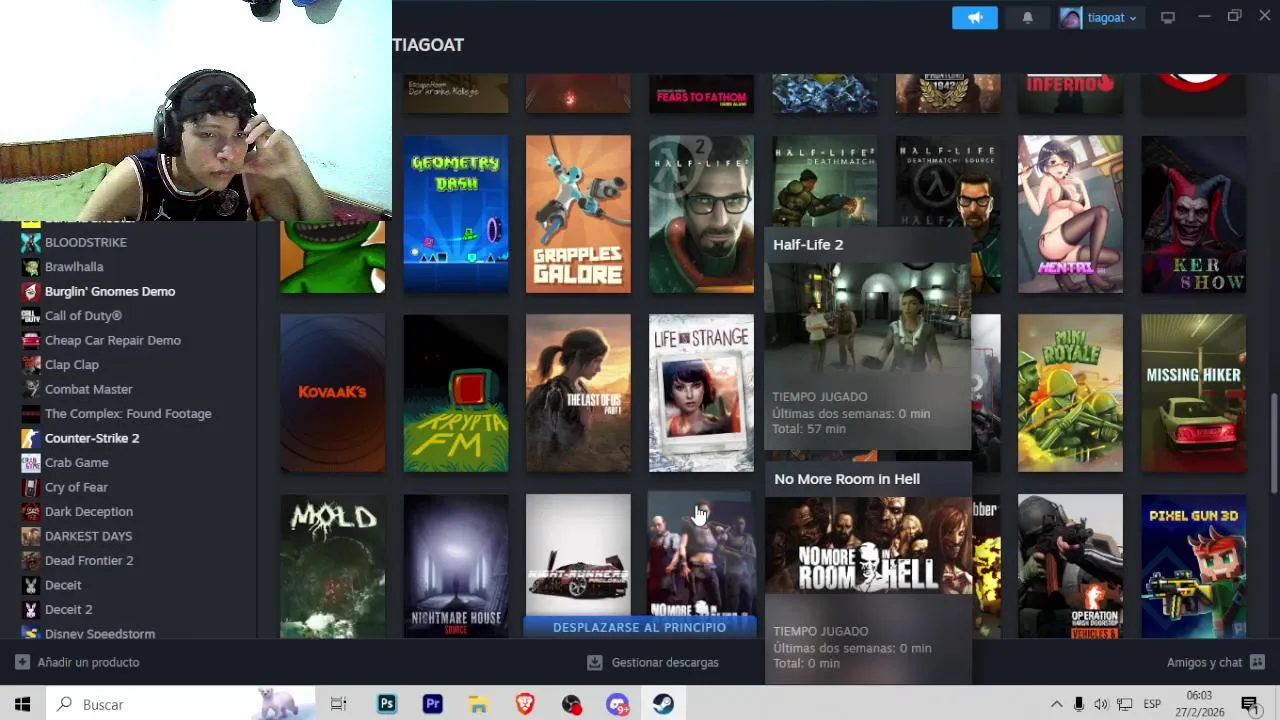Image resolution: width=1280 pixels, height=720 pixels.
Task: Click the plus icon beside Añadir un producto
Action: pyautogui.click(x=22, y=662)
